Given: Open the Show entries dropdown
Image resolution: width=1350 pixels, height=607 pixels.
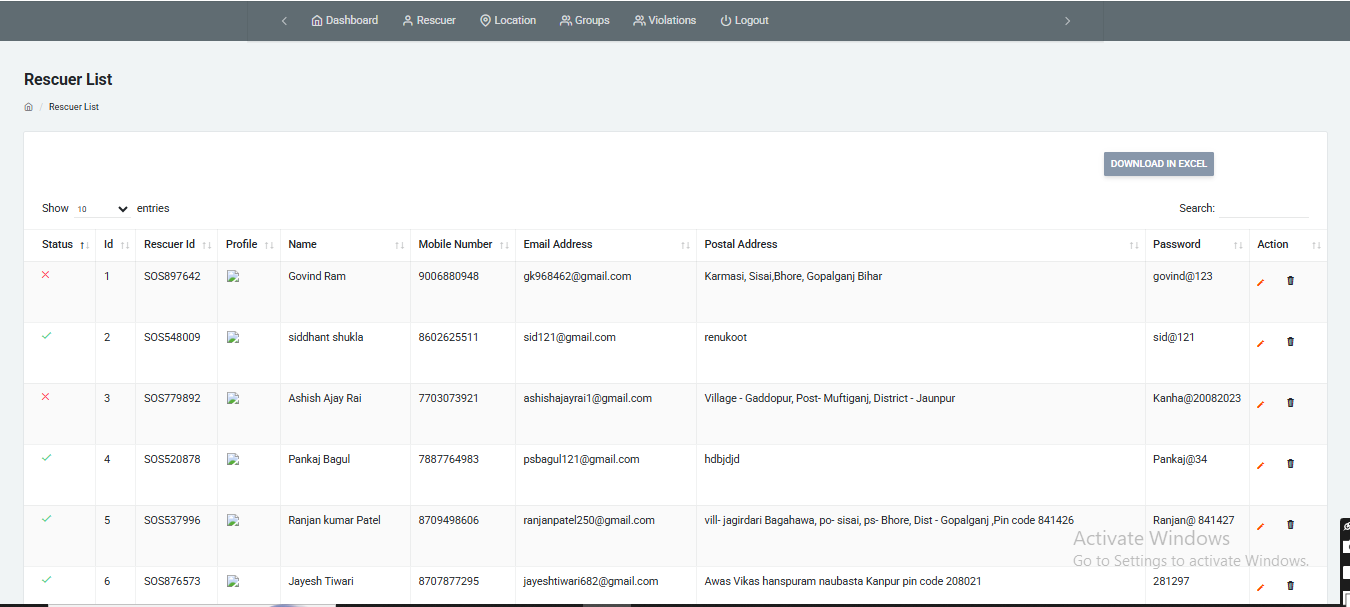Looking at the screenshot, I should point(103,209).
